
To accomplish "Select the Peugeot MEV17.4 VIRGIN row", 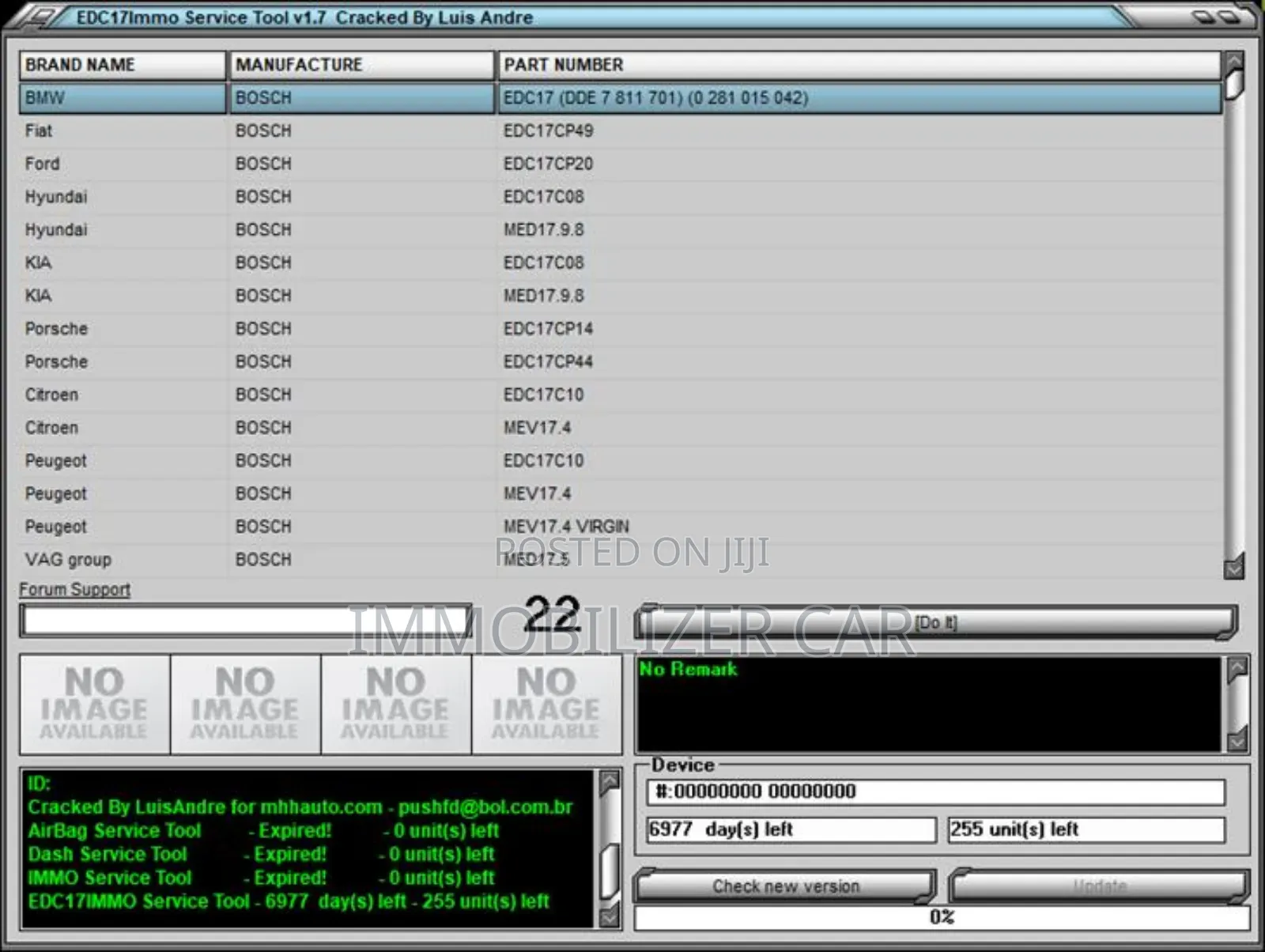I will [x=316, y=526].
